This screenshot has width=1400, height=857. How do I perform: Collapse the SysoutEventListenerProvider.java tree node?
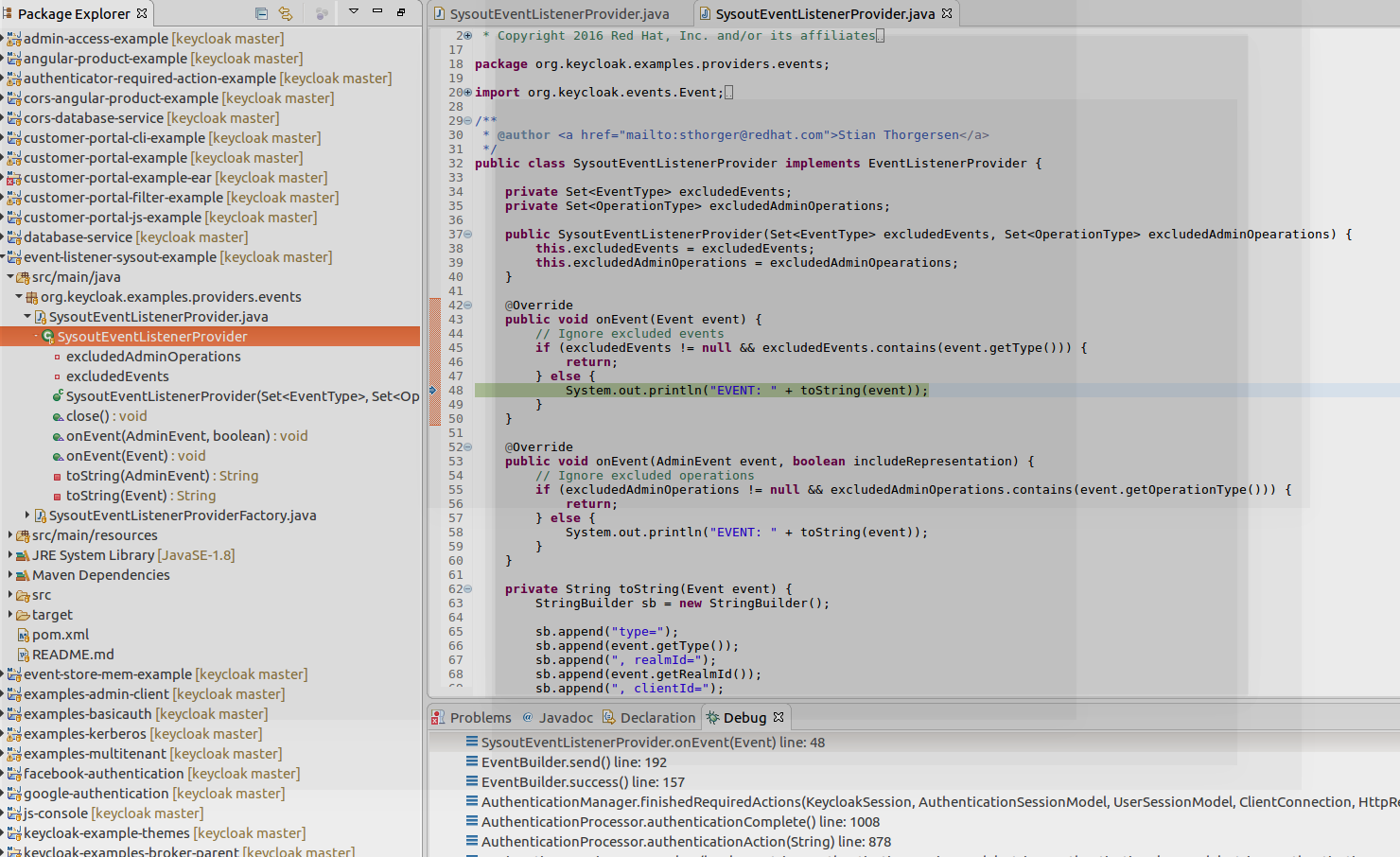(27, 316)
